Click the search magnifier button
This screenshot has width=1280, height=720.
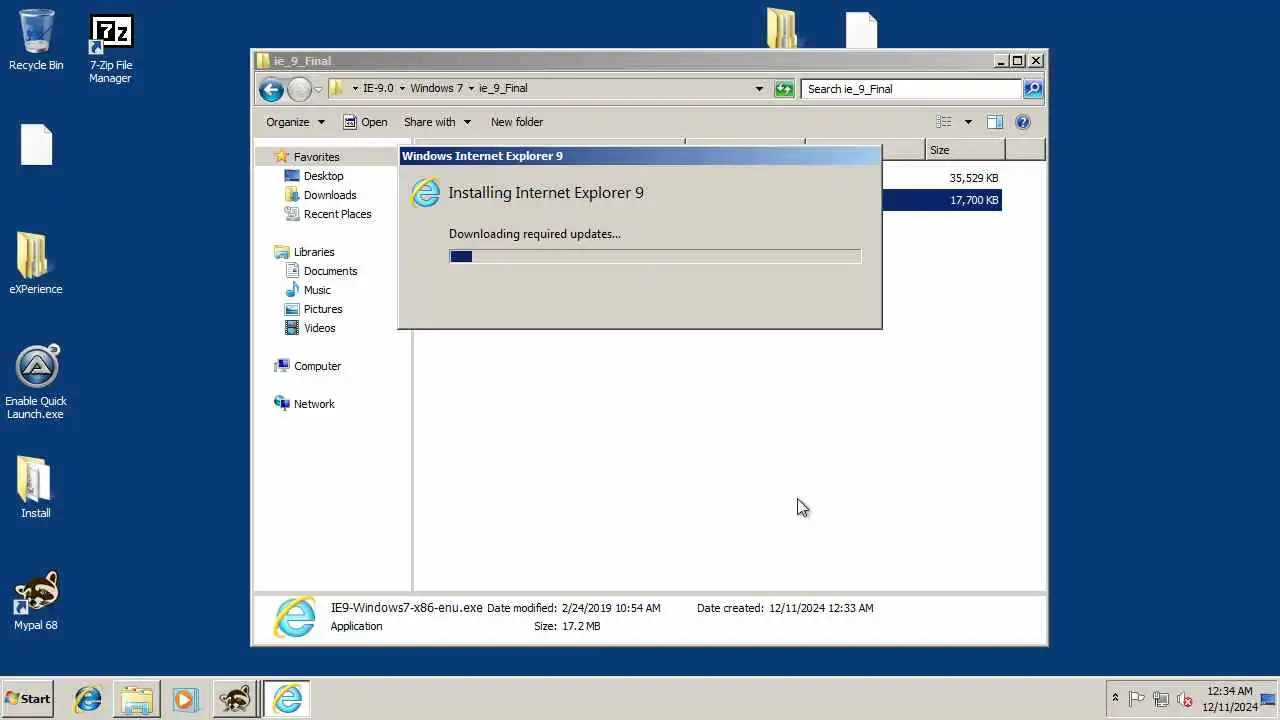[1033, 89]
